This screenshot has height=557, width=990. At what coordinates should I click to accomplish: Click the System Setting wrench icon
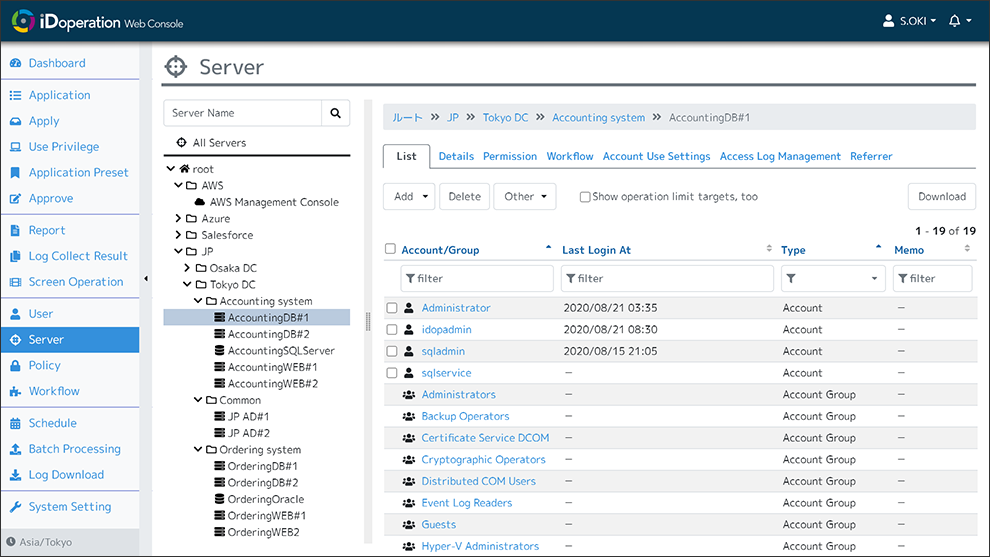[x=15, y=507]
